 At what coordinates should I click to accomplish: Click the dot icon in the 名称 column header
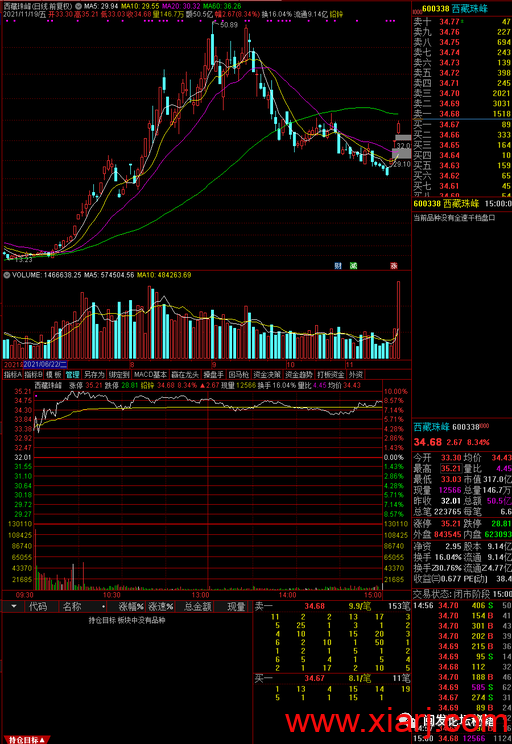coord(103,607)
